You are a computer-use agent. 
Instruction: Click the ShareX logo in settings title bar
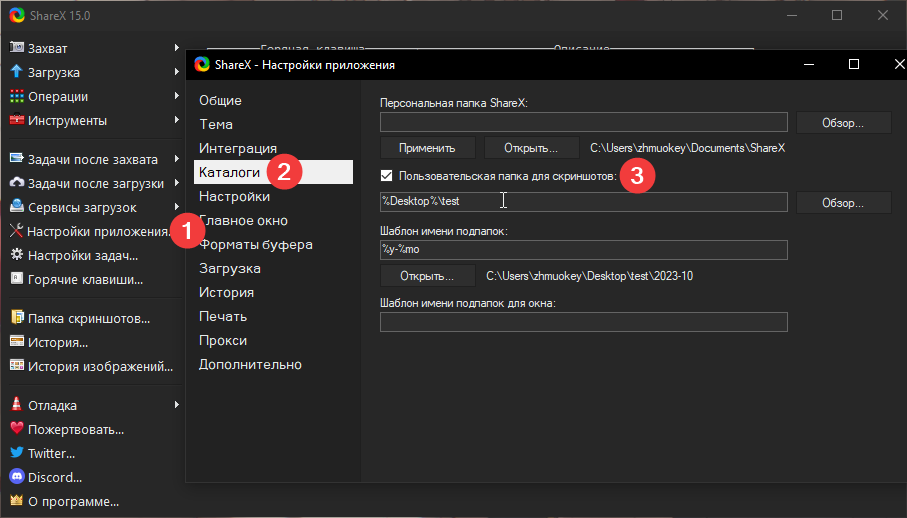click(202, 65)
